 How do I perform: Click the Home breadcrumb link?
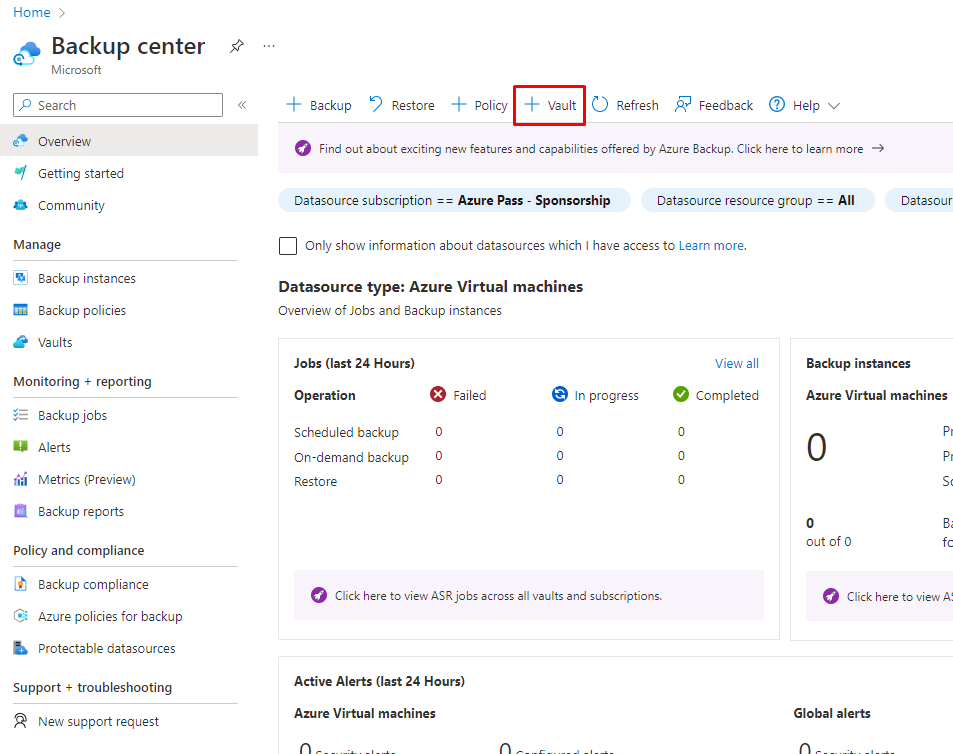point(32,12)
